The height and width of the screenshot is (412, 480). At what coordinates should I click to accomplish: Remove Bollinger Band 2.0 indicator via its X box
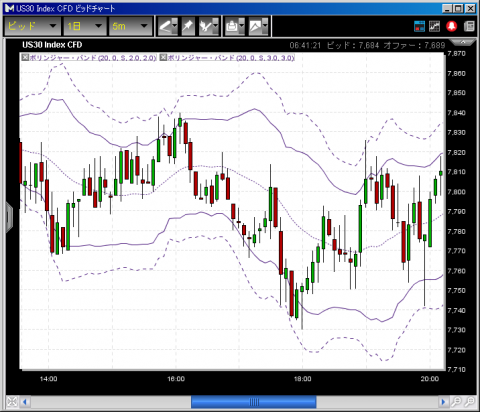click(25, 57)
